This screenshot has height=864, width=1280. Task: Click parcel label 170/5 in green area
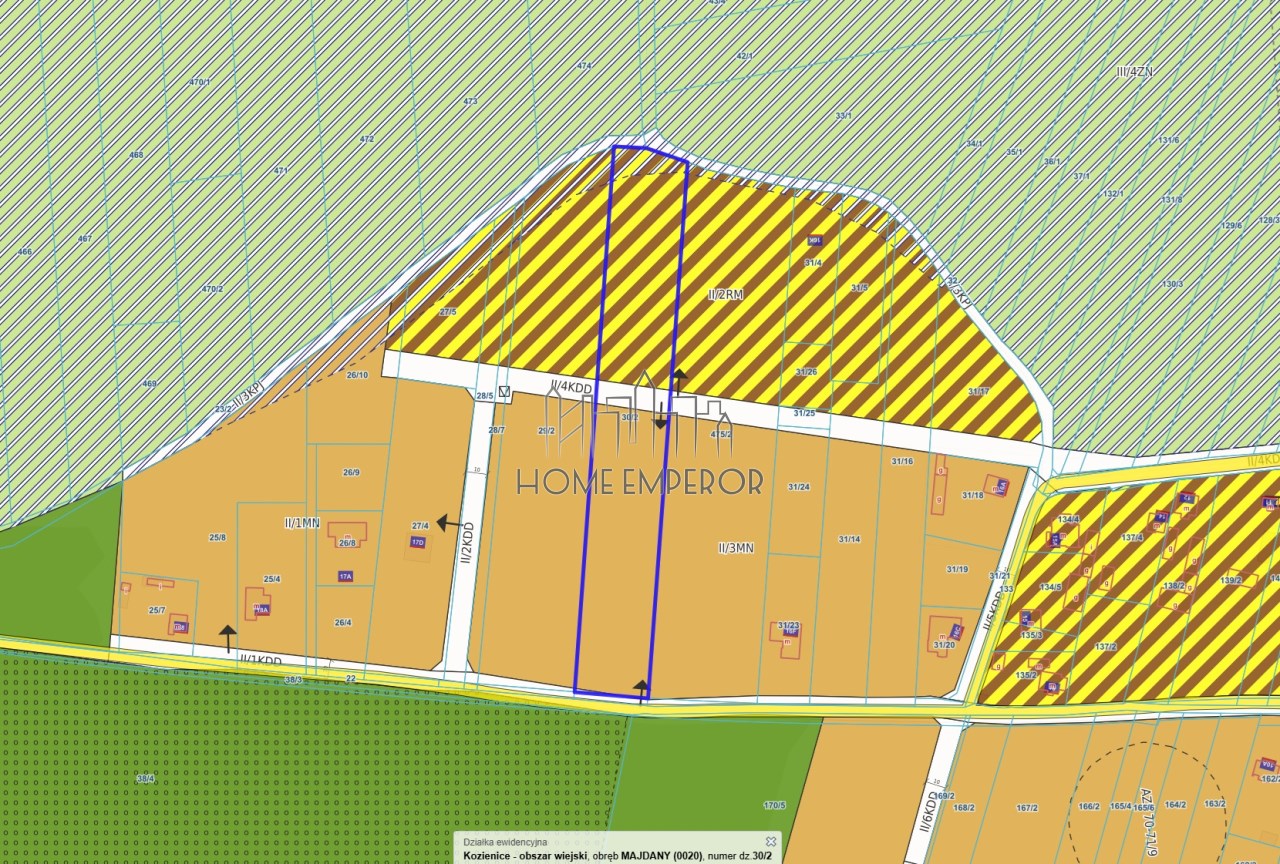click(x=774, y=805)
